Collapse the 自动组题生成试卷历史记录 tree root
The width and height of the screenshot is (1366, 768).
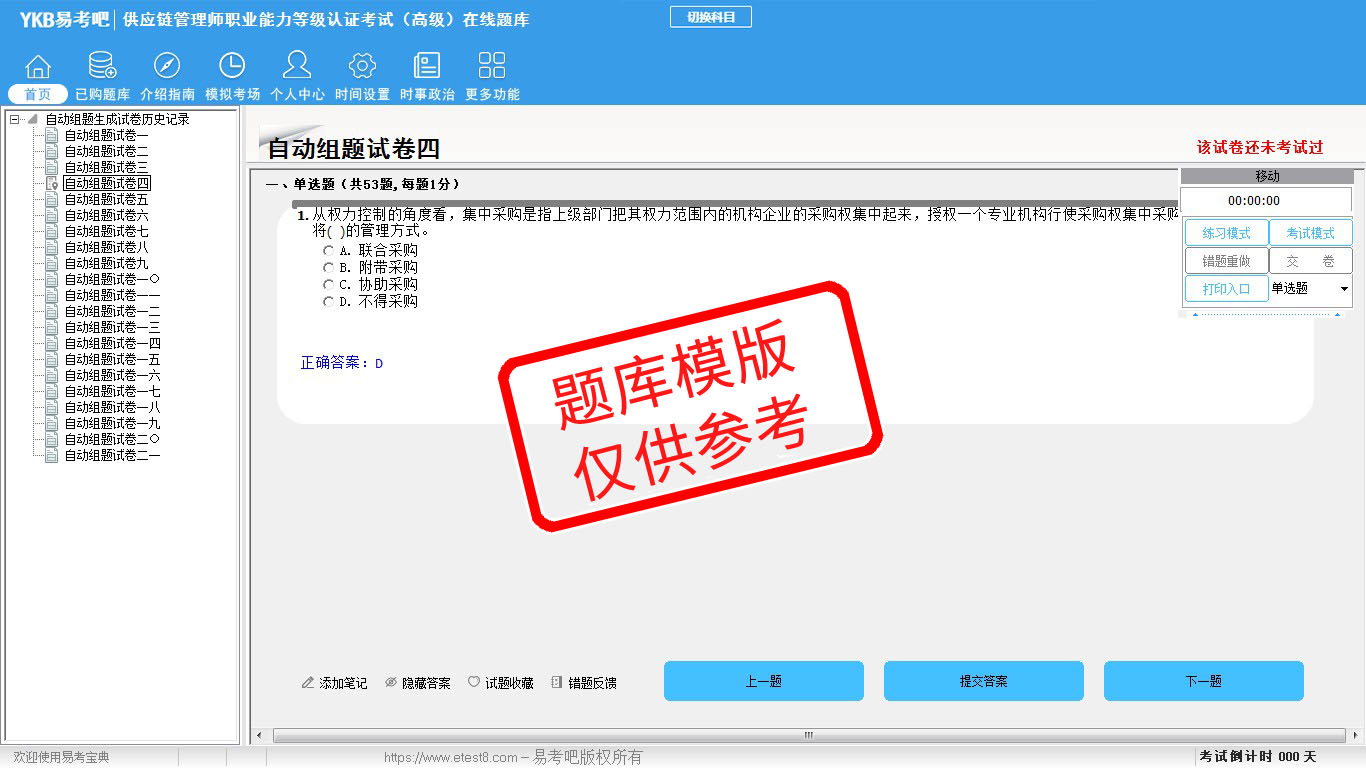tap(14, 119)
